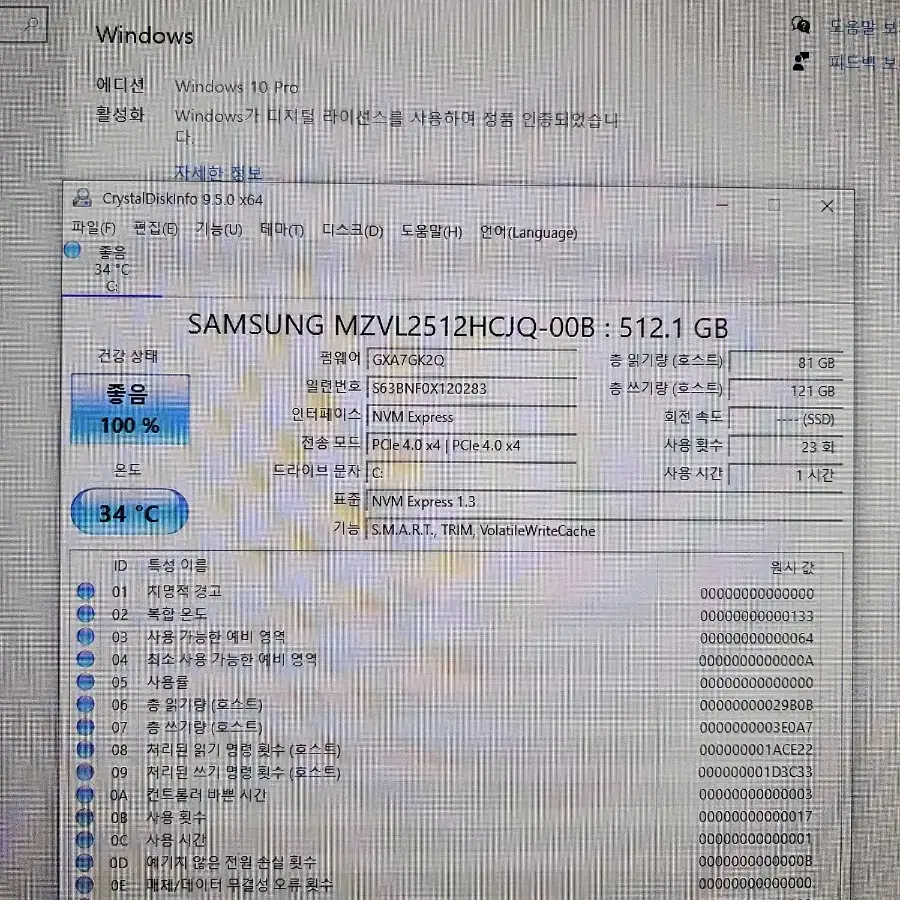Click the Windows 10 Pro edition text
900x900 pixels.
(236, 87)
